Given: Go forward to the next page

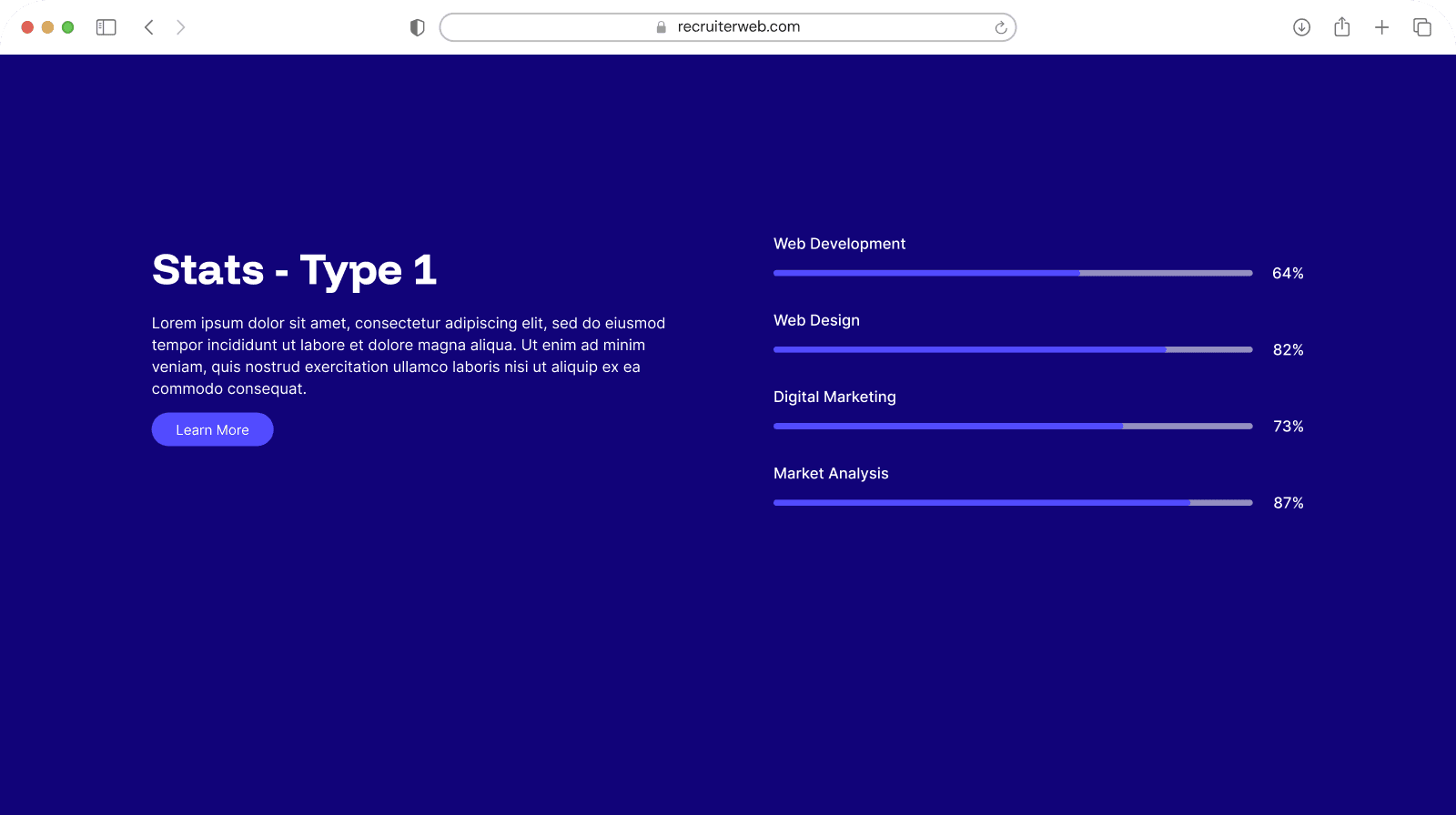Looking at the screenshot, I should click(180, 27).
